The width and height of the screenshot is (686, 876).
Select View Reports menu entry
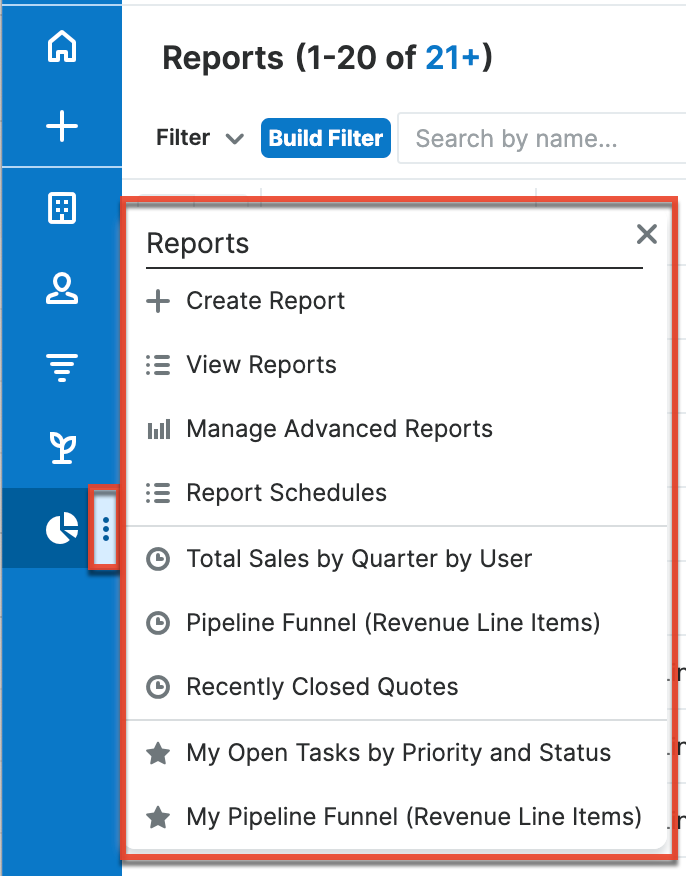click(261, 364)
